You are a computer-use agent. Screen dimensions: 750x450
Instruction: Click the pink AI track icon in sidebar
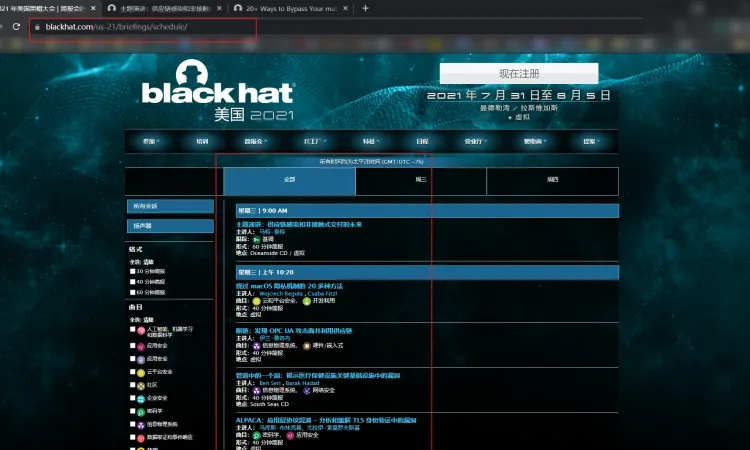point(141,330)
